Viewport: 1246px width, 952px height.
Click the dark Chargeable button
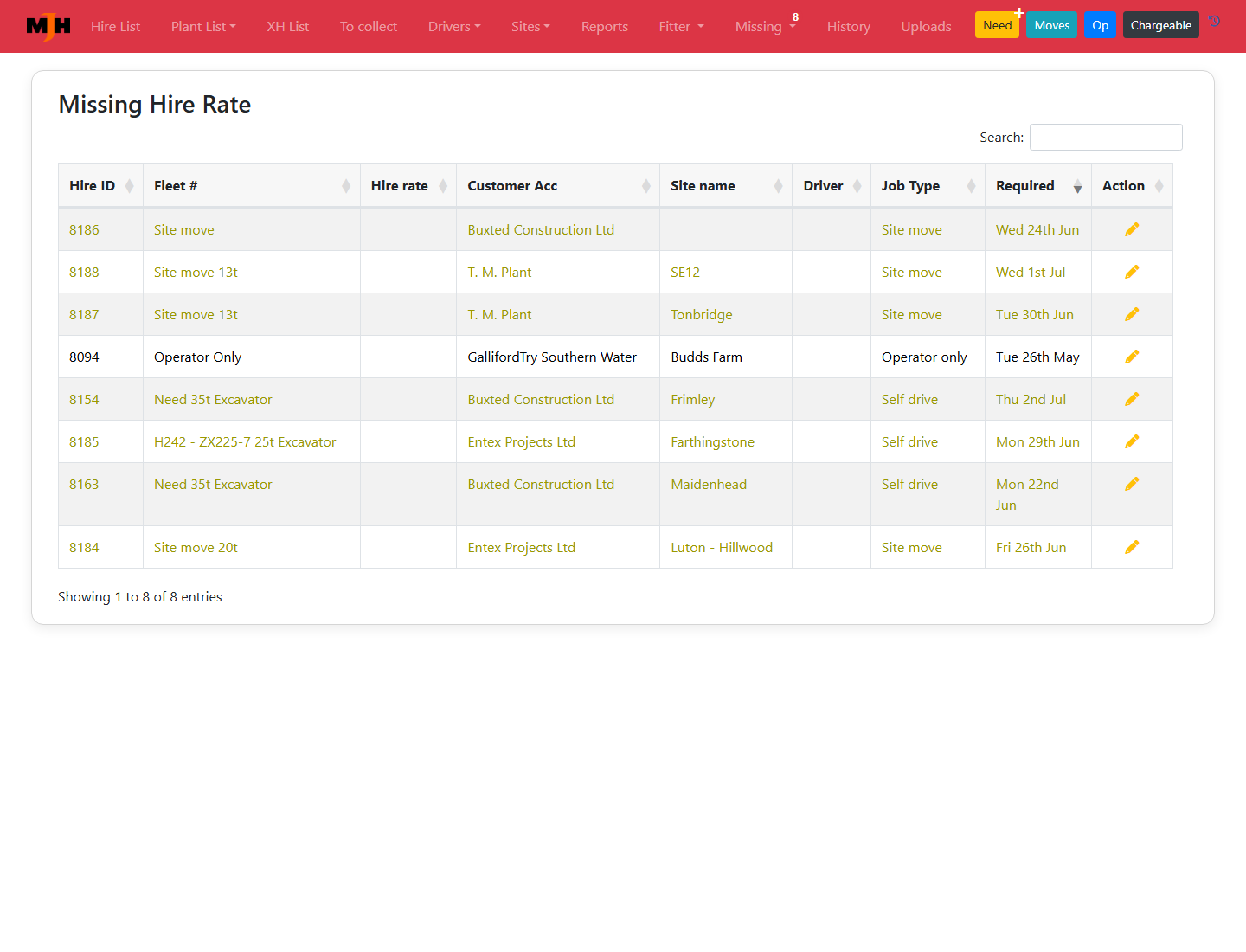click(x=1161, y=25)
